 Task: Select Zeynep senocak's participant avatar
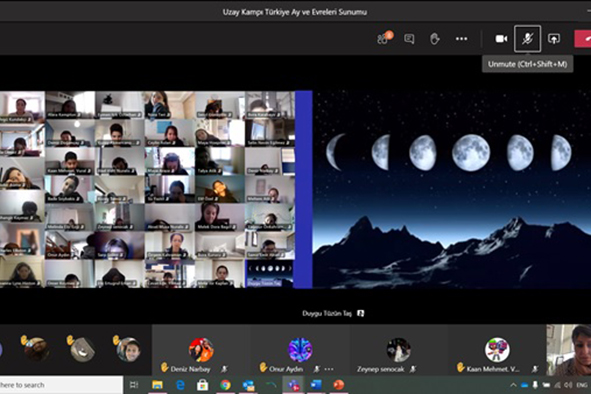click(x=398, y=350)
